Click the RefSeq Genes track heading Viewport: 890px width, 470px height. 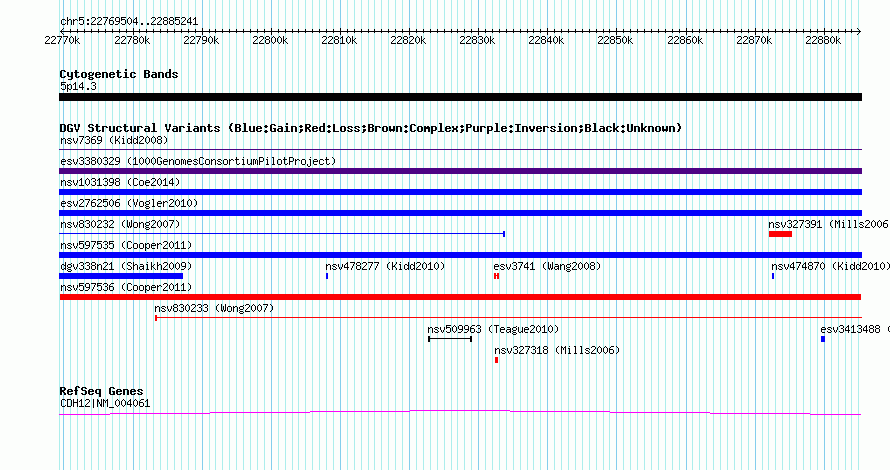pos(101,391)
